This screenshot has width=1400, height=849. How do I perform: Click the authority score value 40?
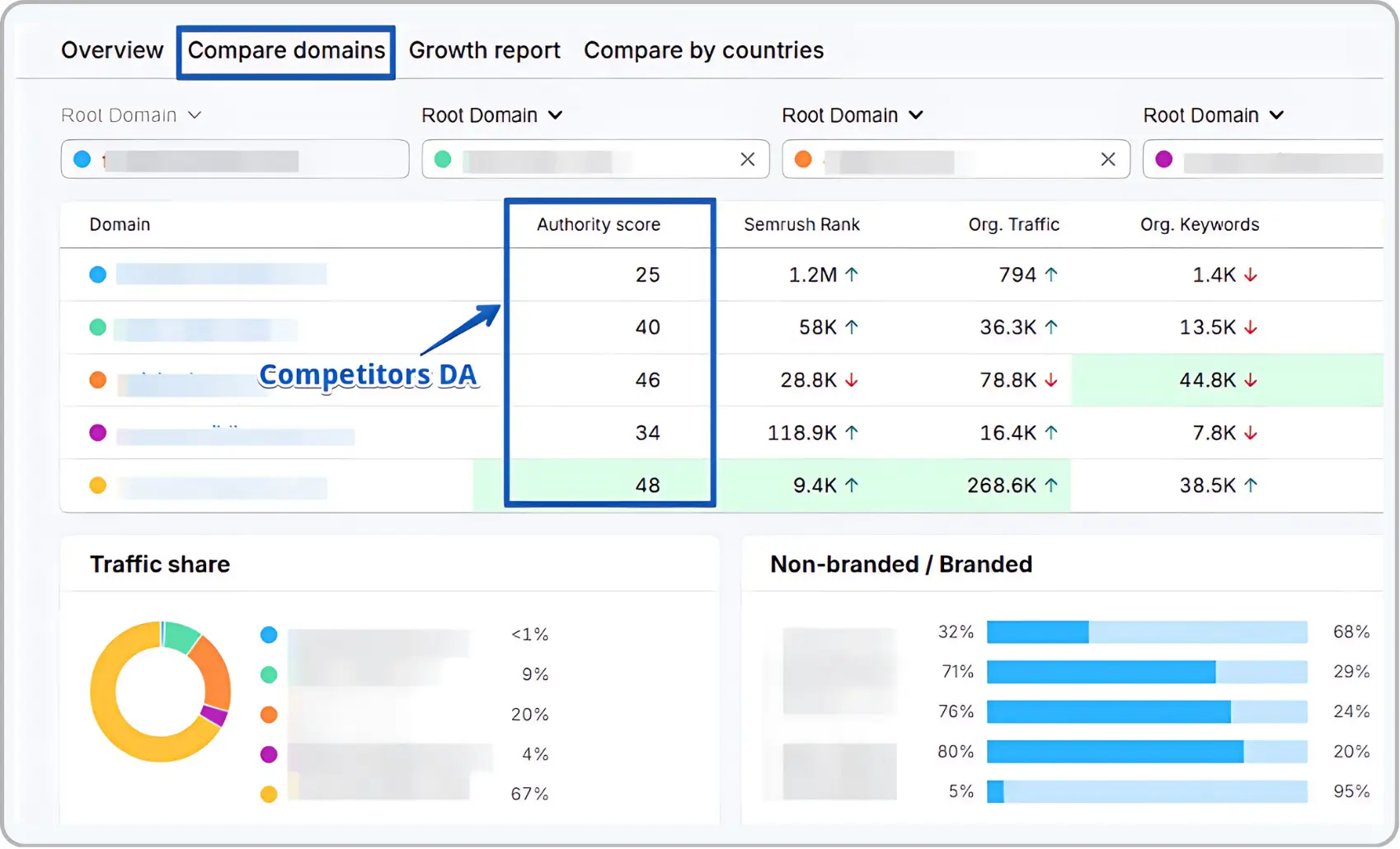648,327
